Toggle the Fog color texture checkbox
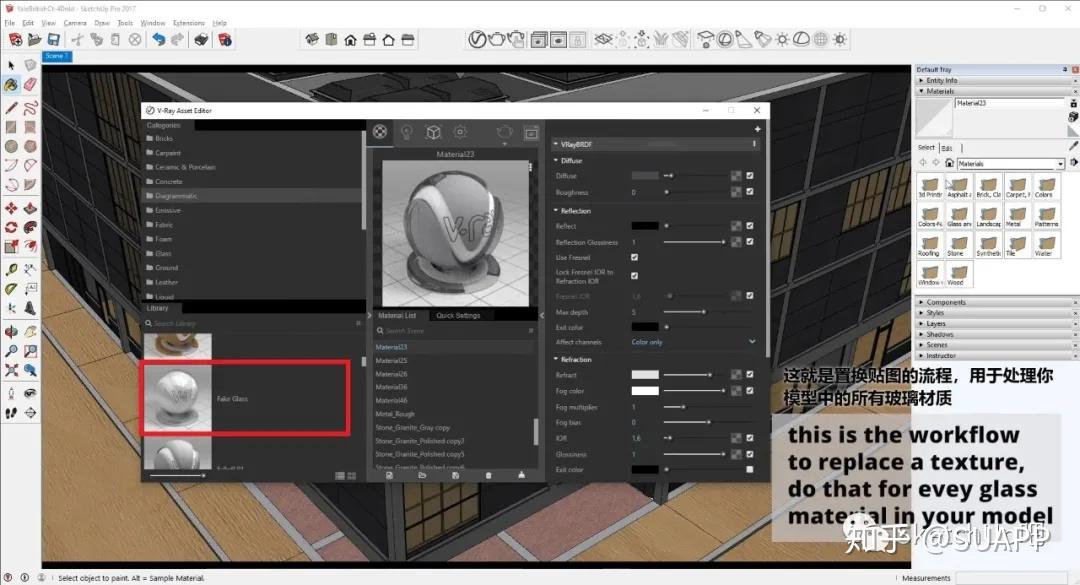The width and height of the screenshot is (1080, 585). (x=749, y=391)
